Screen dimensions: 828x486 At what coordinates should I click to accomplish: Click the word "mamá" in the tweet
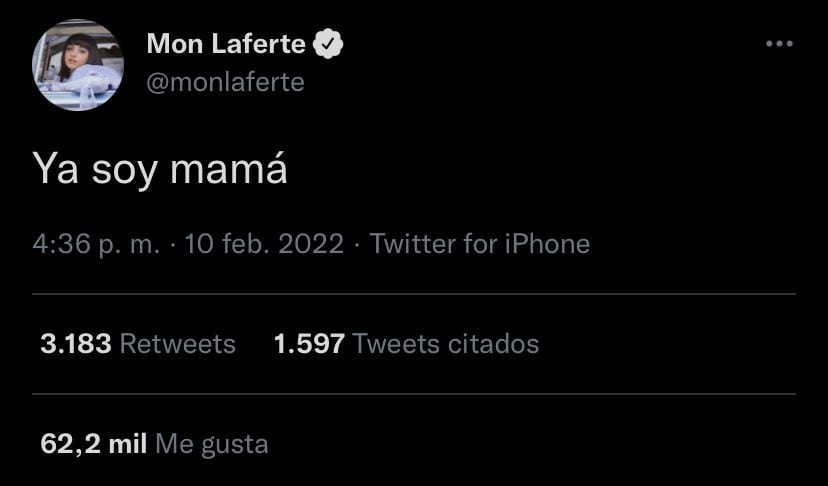[229, 169]
